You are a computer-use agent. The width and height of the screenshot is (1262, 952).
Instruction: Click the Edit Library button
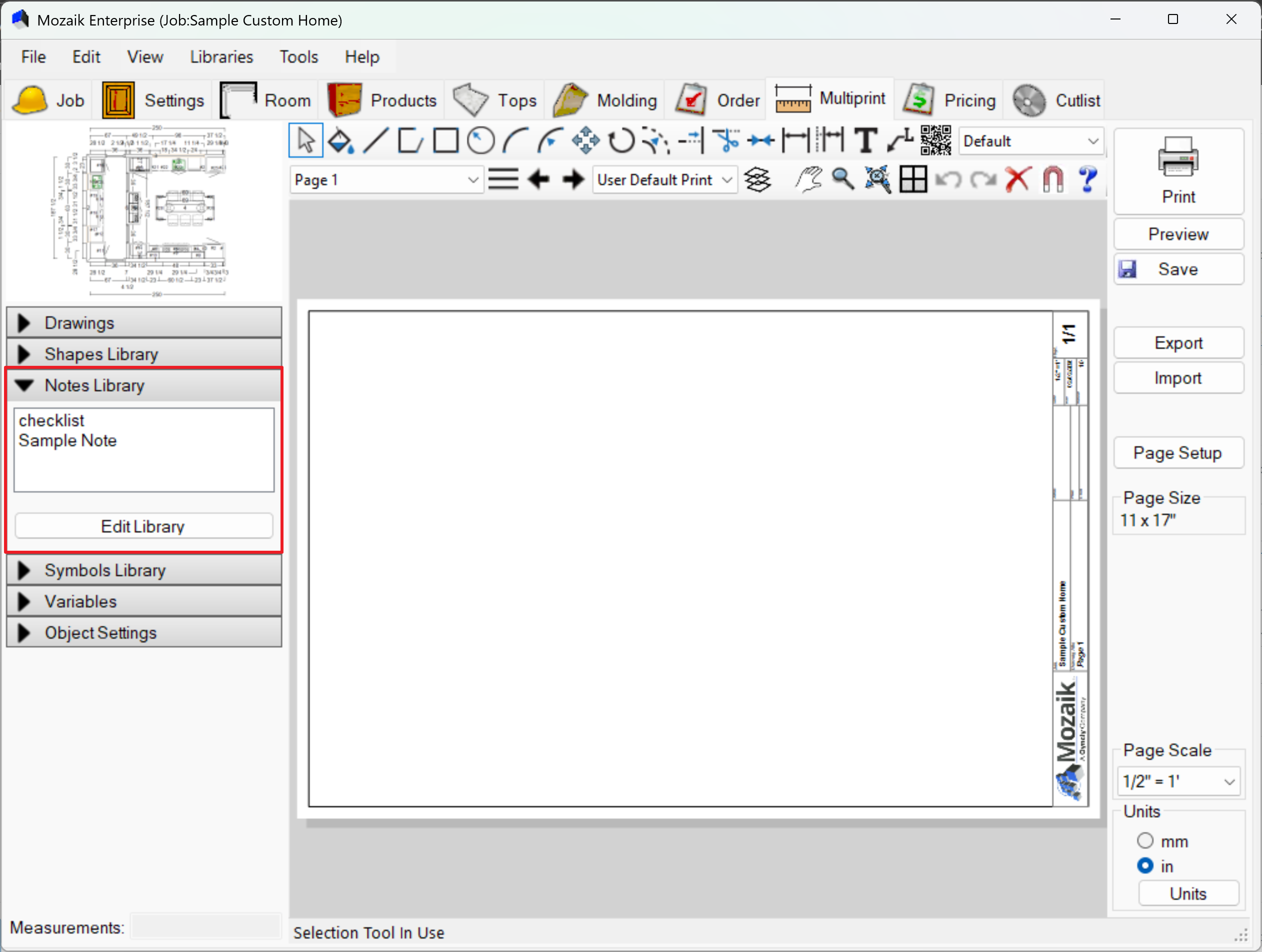click(143, 526)
